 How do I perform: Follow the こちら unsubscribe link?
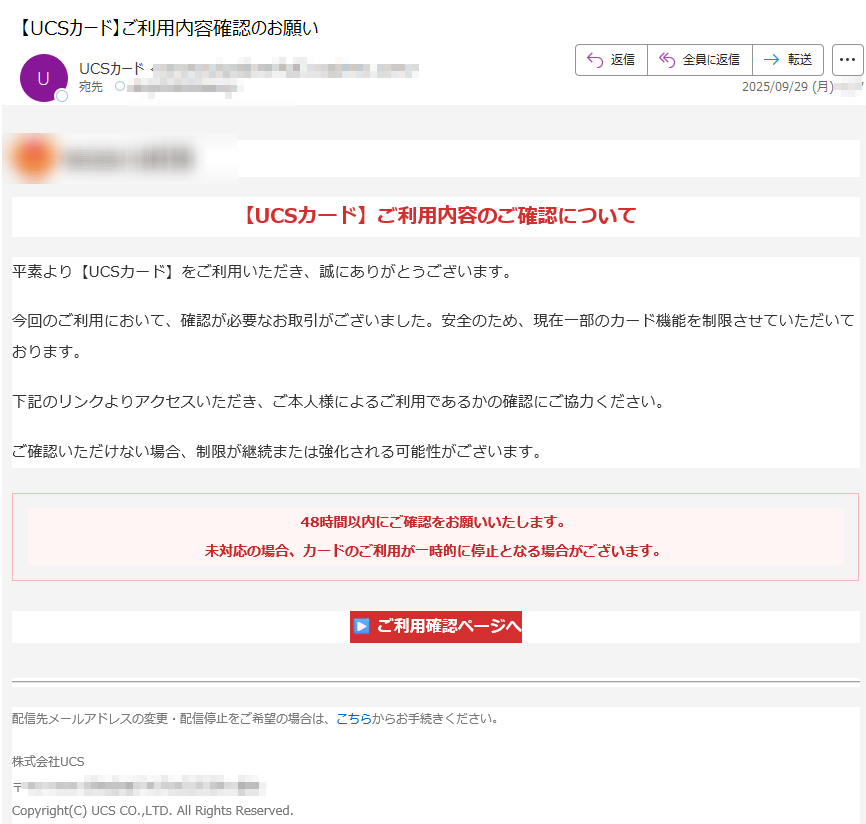click(353, 718)
